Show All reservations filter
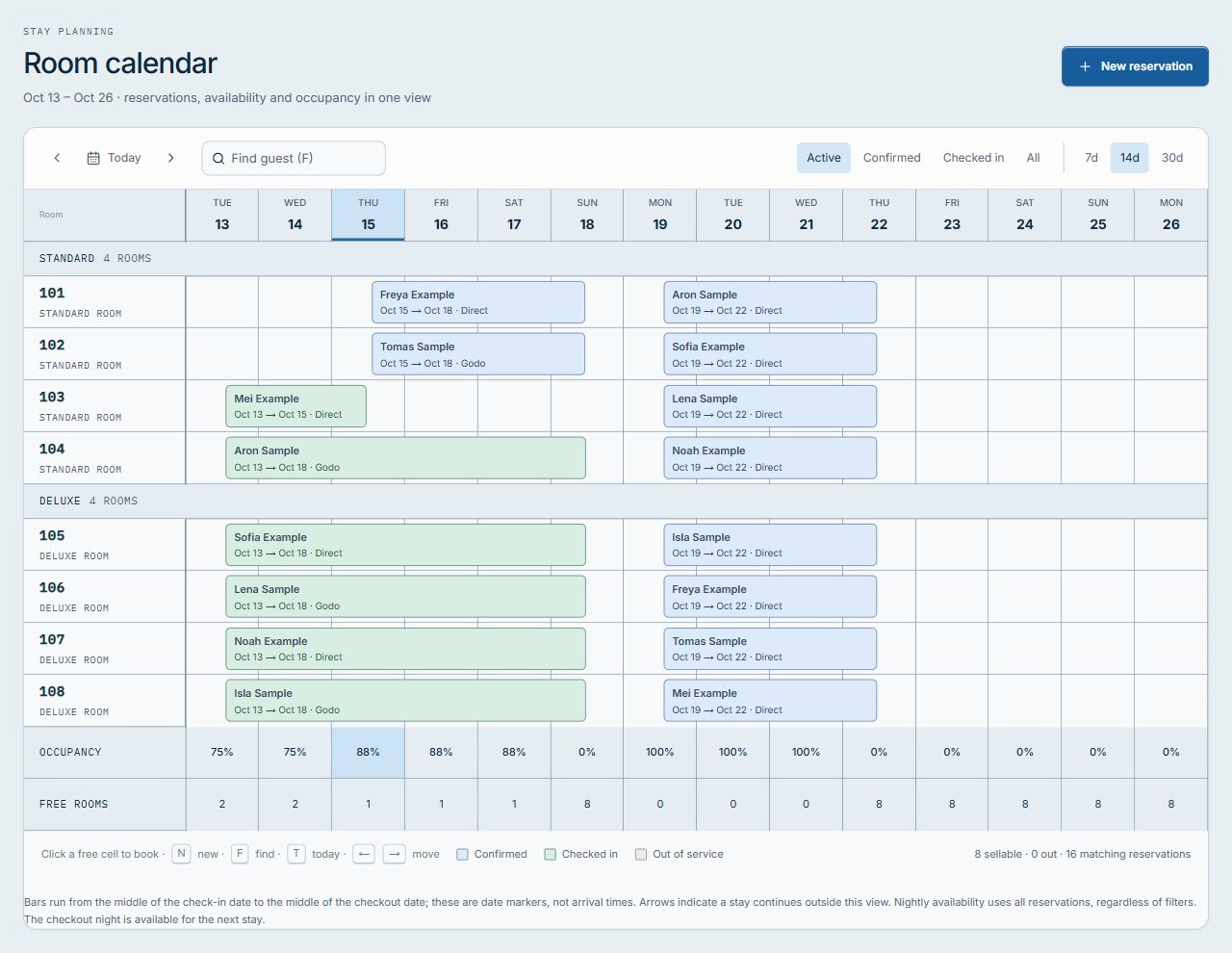Image resolution: width=1232 pixels, height=953 pixels. [1033, 158]
